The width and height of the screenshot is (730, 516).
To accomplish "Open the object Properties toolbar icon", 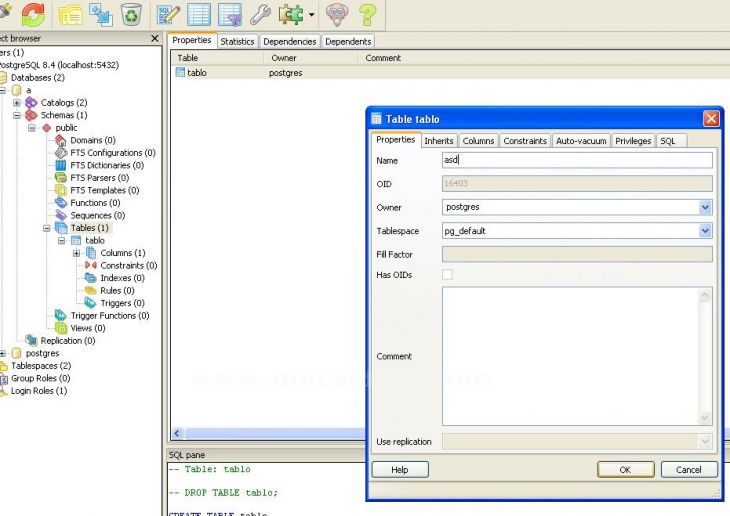I will click(70, 14).
